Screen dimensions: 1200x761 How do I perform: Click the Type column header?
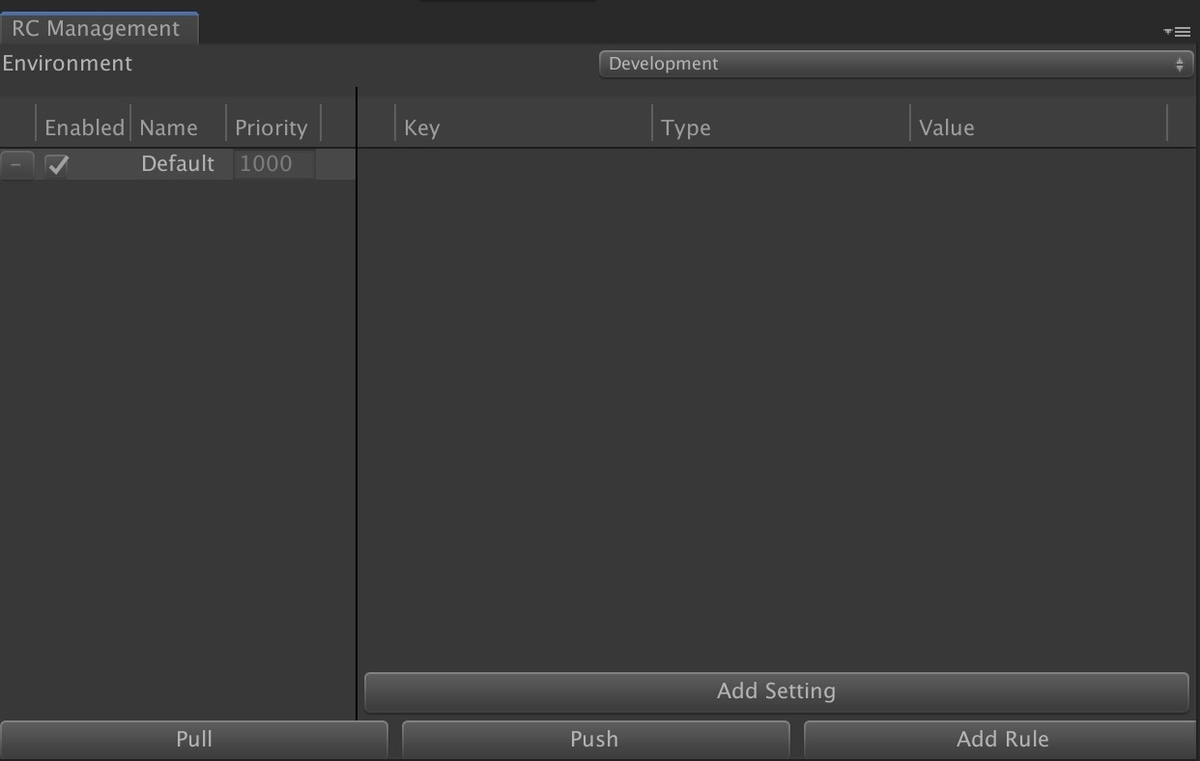pos(686,127)
